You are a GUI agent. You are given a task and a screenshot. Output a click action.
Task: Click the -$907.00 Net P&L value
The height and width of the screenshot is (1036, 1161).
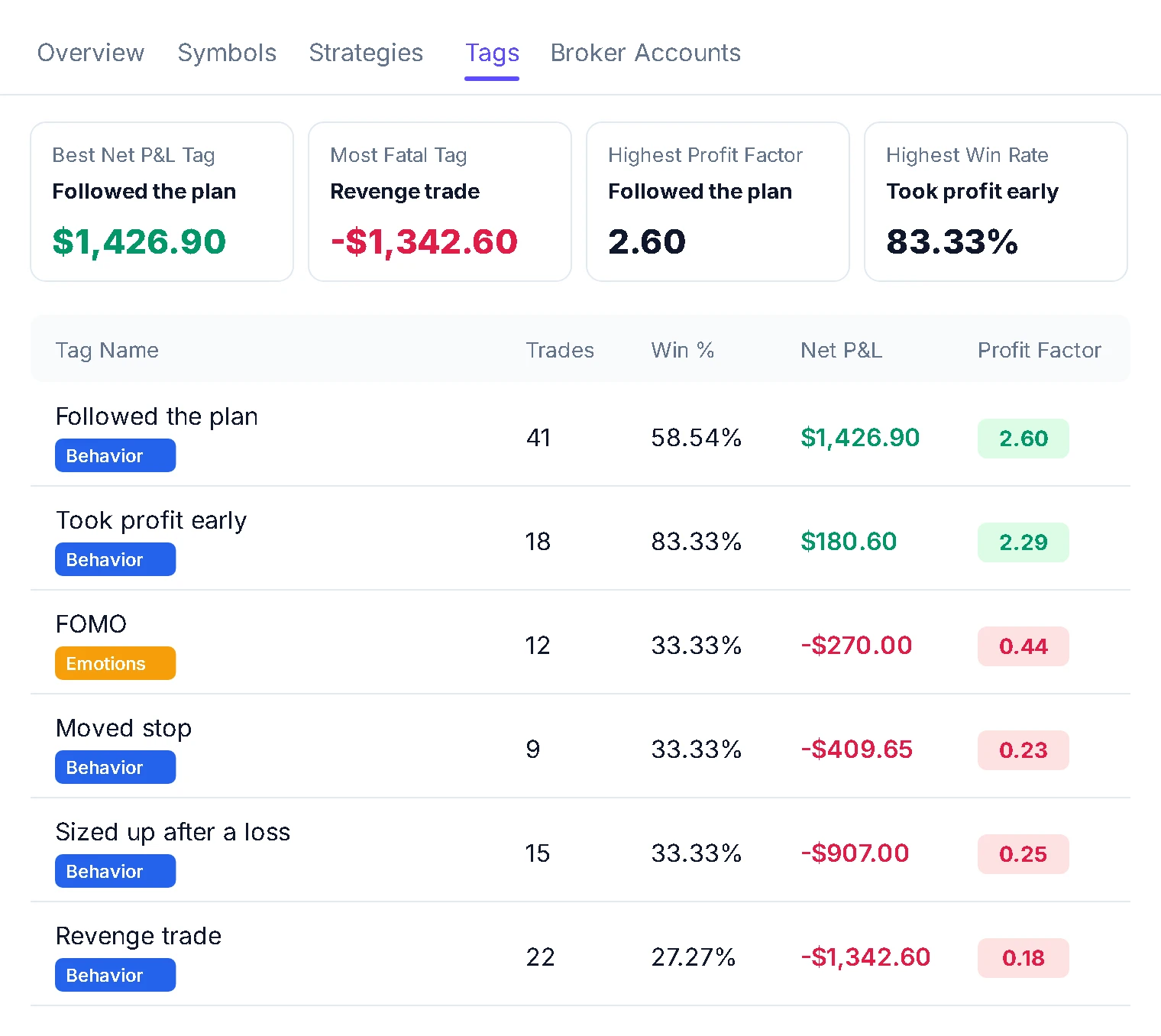coord(855,853)
